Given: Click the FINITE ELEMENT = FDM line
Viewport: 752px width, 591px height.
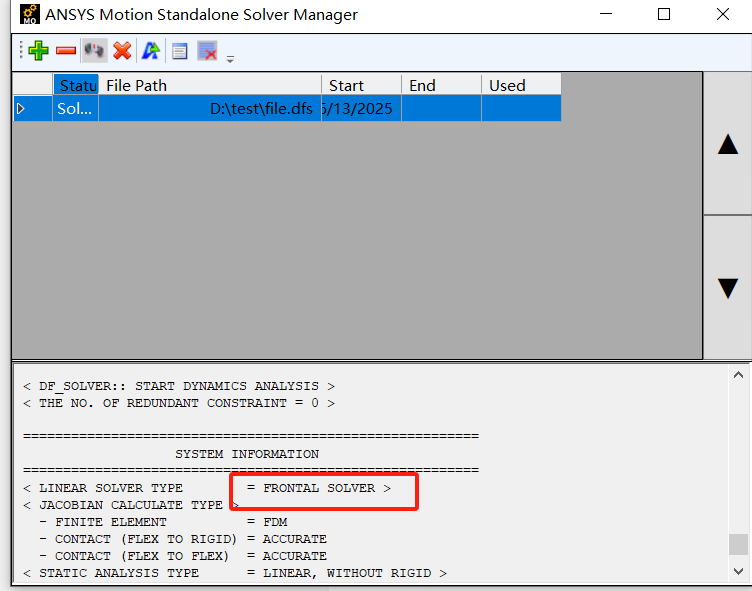Looking at the screenshot, I should point(164,522).
